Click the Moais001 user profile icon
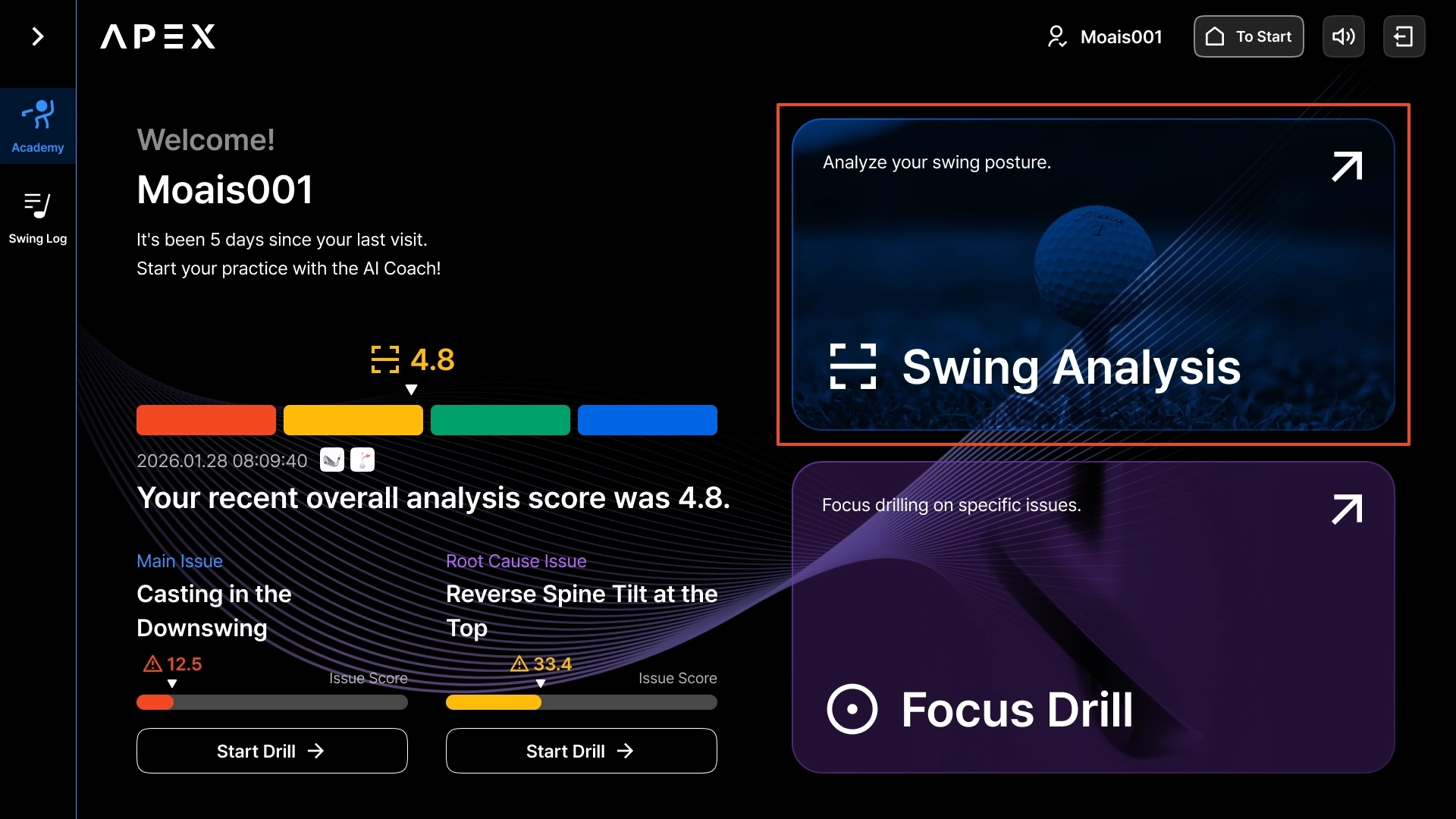 [1056, 36]
